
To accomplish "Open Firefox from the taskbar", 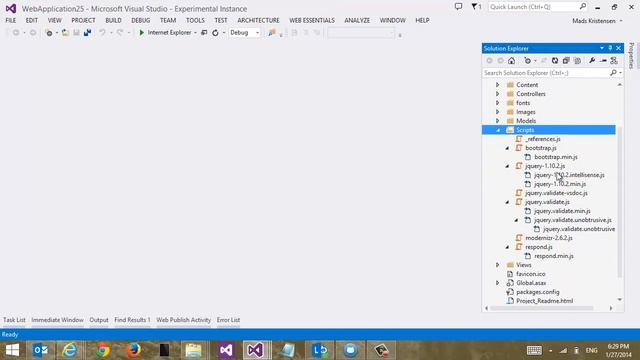I will pos(133,350).
